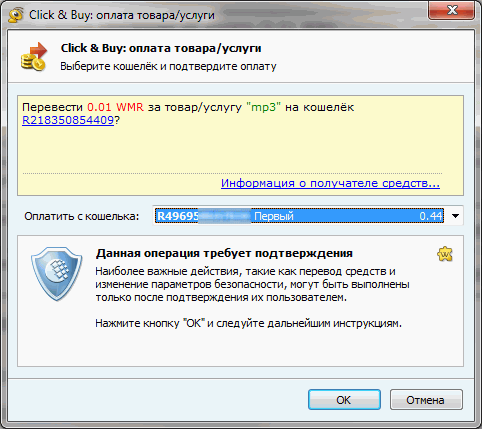Click the bold header 'Click & Buy: оплата товара/услуги'
Screen dimensions: 482x429
(x=161, y=48)
